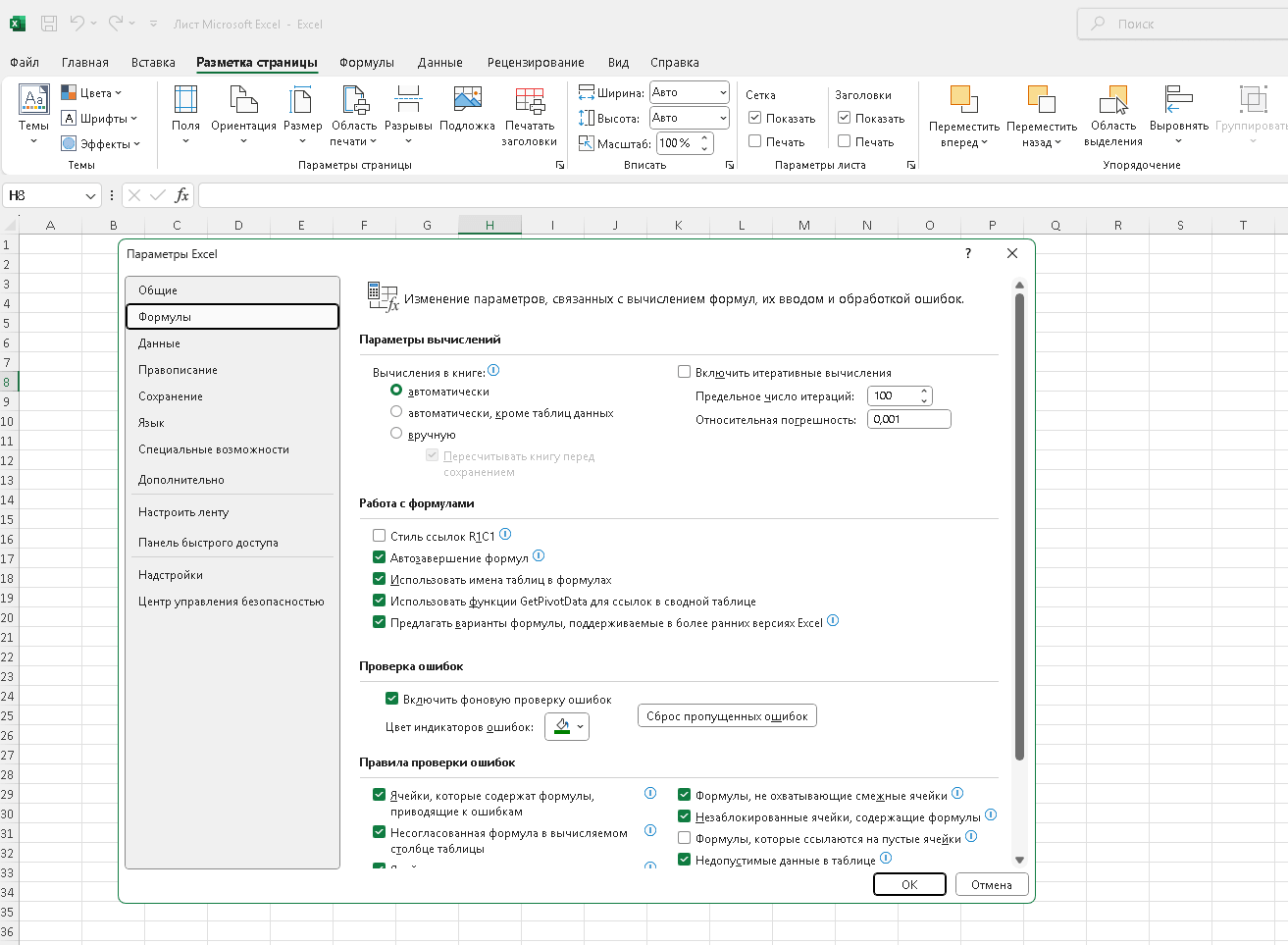Select column H header in worksheet
Screen dimensions: 1288x945
(489, 225)
